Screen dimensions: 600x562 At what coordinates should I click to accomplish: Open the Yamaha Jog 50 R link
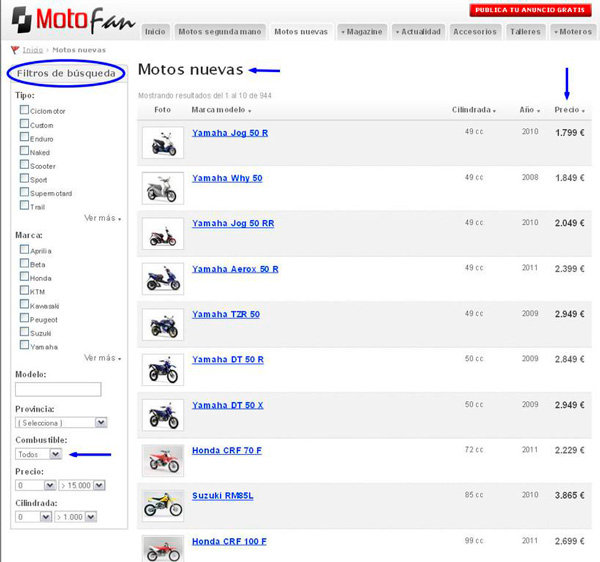click(x=230, y=133)
